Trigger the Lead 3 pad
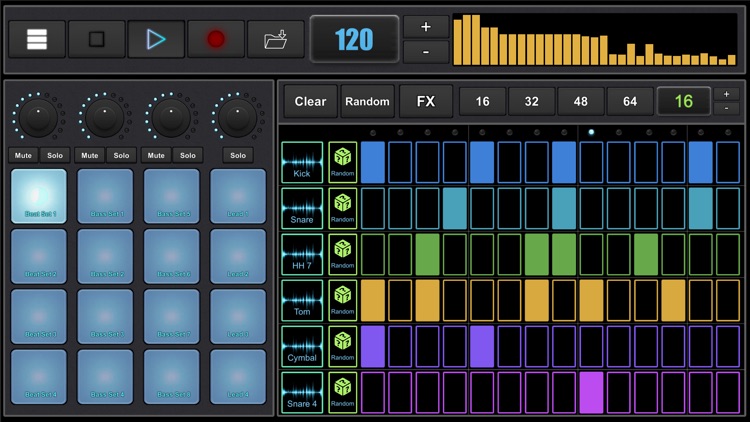 click(x=238, y=317)
